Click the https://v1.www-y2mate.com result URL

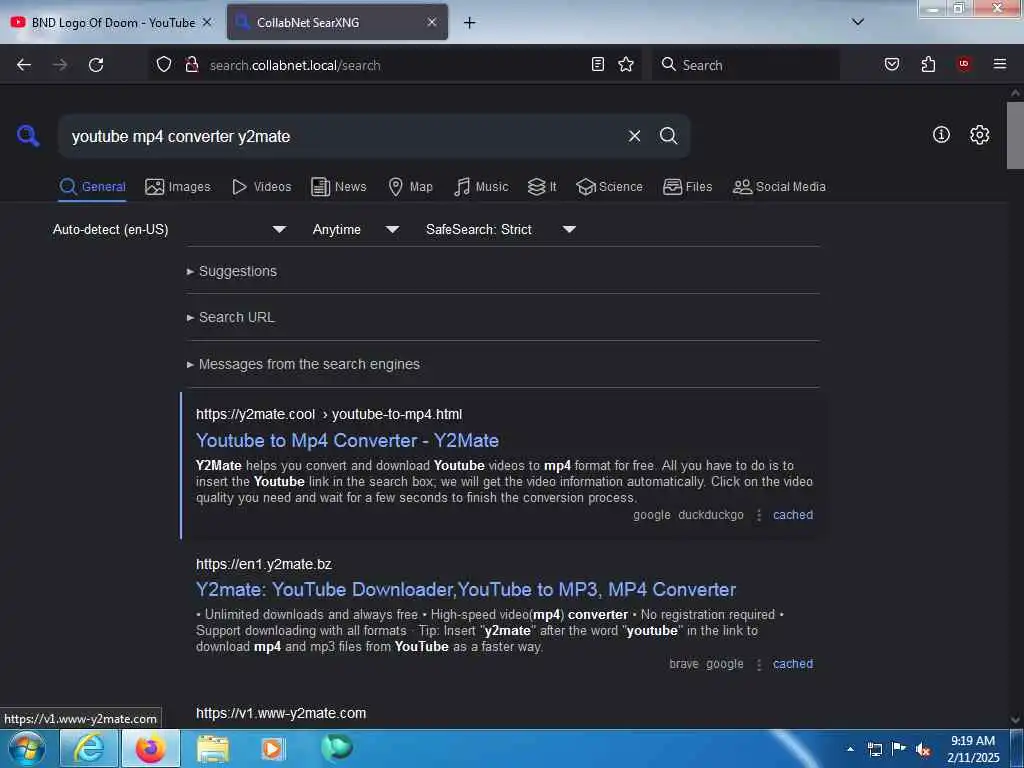281,713
